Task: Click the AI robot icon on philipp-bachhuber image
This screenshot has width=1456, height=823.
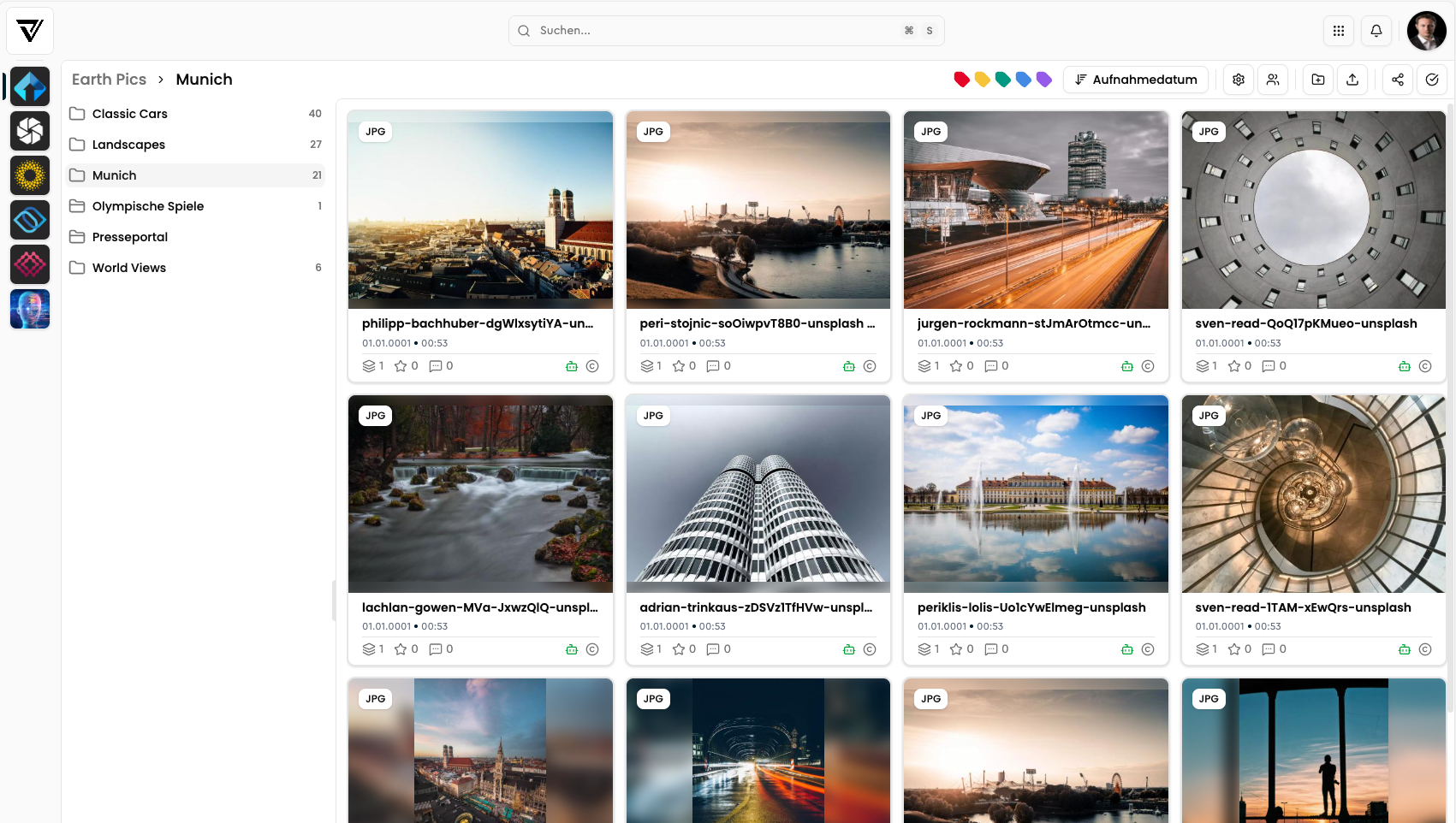Action: coord(572,366)
